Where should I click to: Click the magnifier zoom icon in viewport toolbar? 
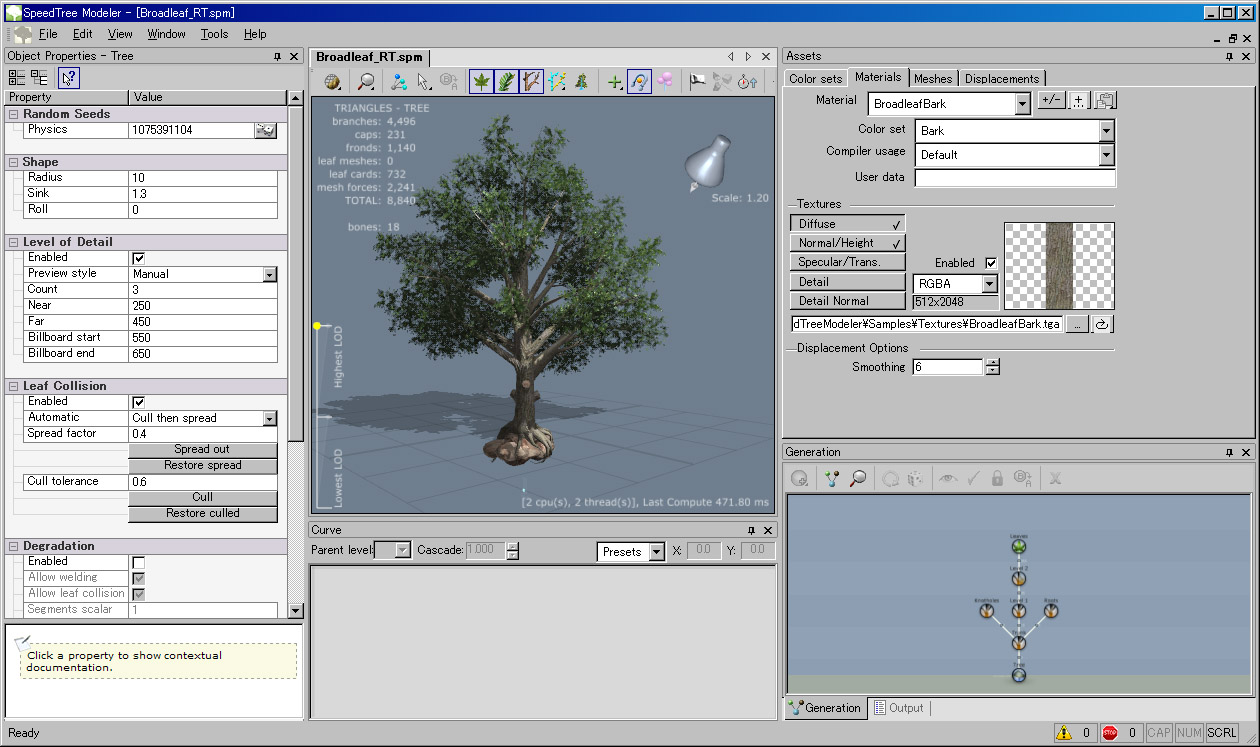(x=367, y=82)
